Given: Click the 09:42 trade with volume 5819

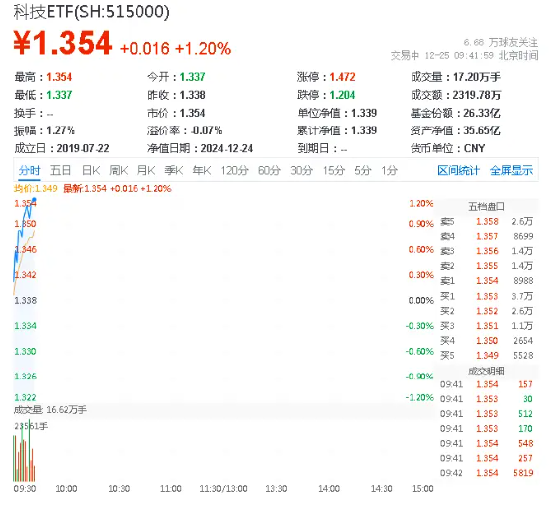Looking at the screenshot, I should (487, 473).
